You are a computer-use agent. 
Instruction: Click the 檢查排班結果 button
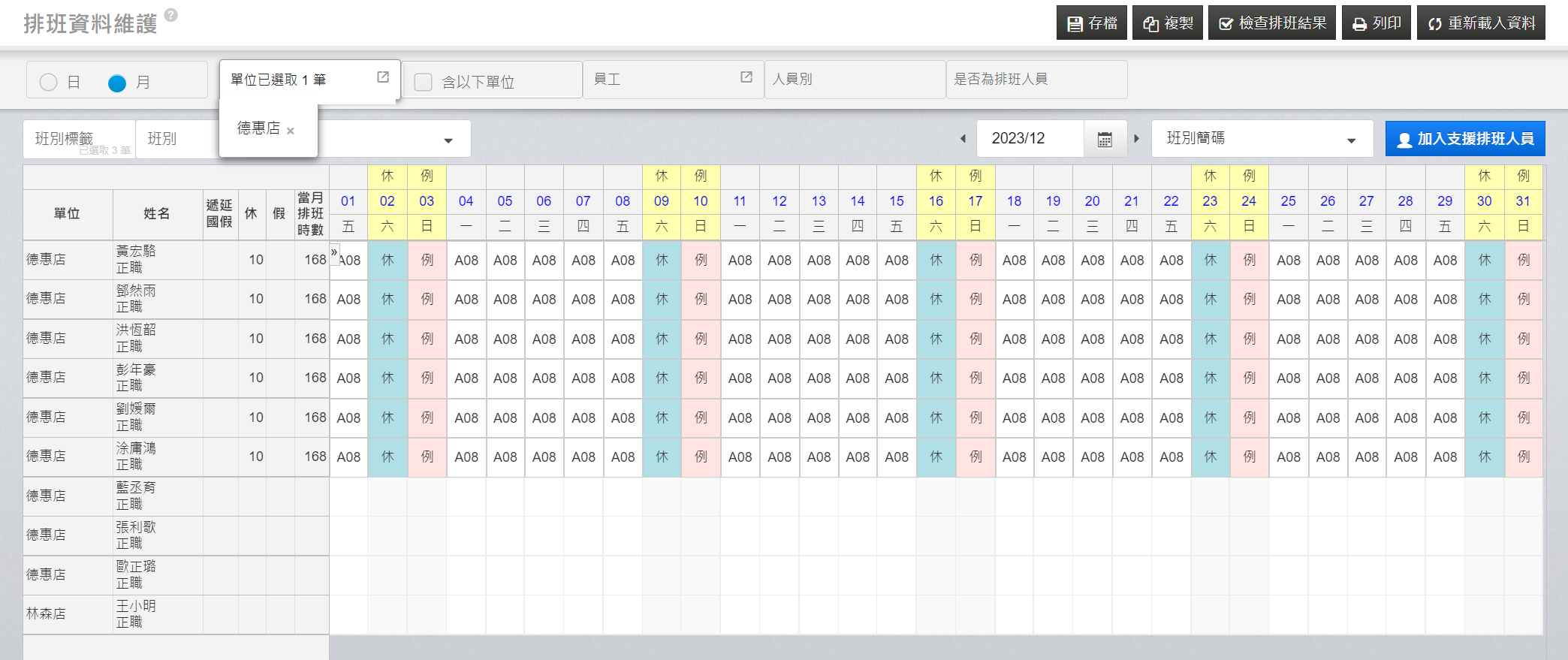(x=1271, y=23)
